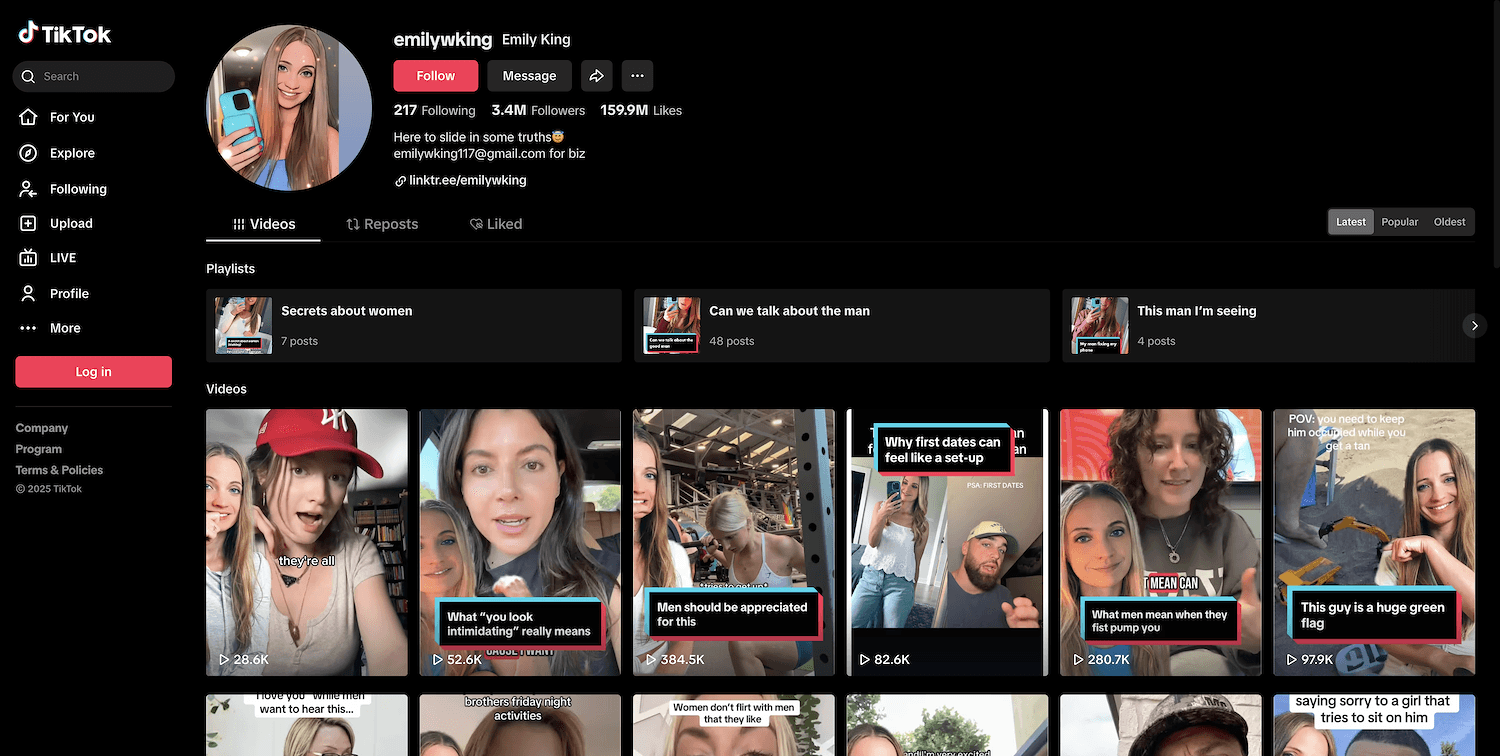Switch to the Reposts tab

382,224
